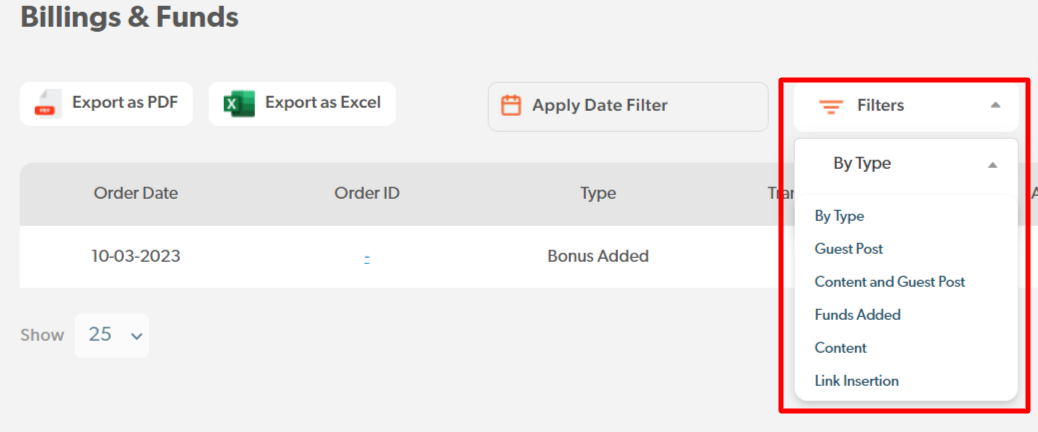Select the Funds Added filter option
Viewport: 1038px width, 432px height.
[x=858, y=315]
